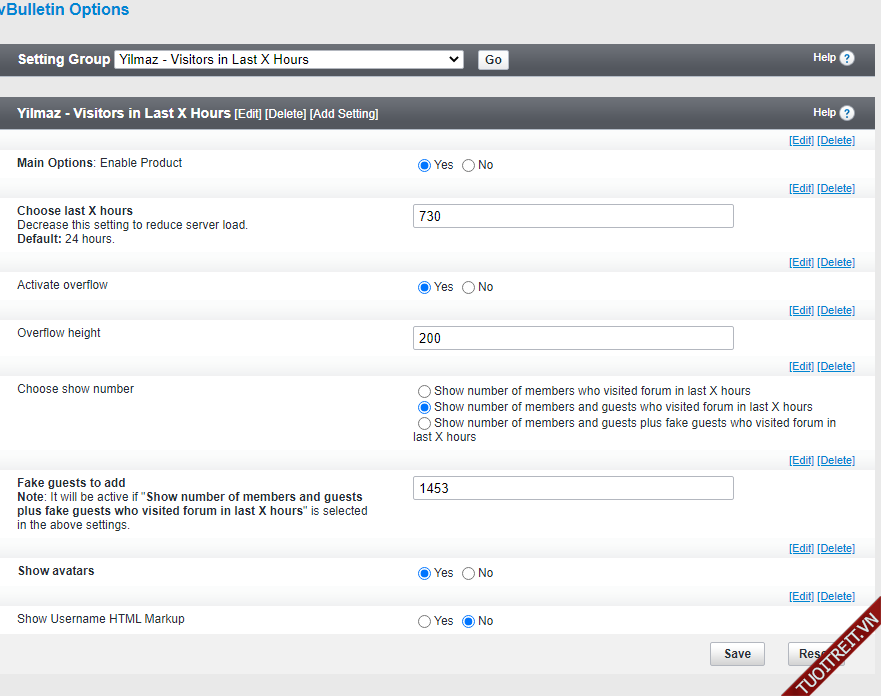Enable Show Username HTML Markup with Yes
881x696 pixels.
pos(425,621)
